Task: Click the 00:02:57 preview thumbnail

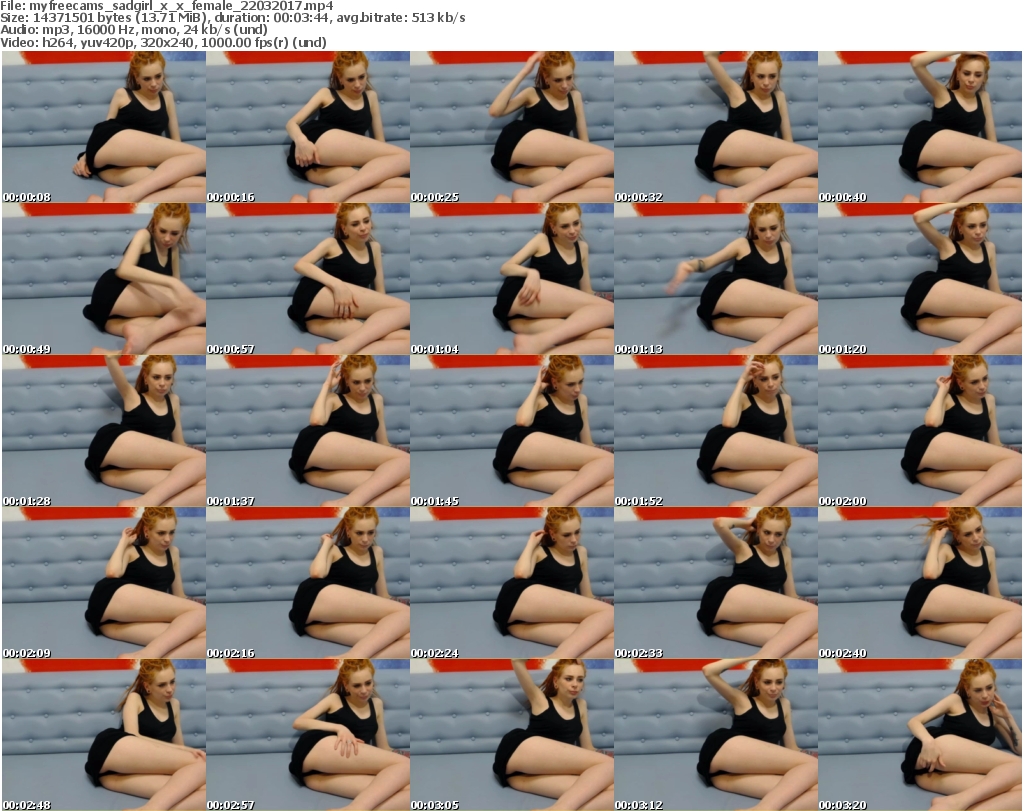Action: pyautogui.click(x=308, y=735)
